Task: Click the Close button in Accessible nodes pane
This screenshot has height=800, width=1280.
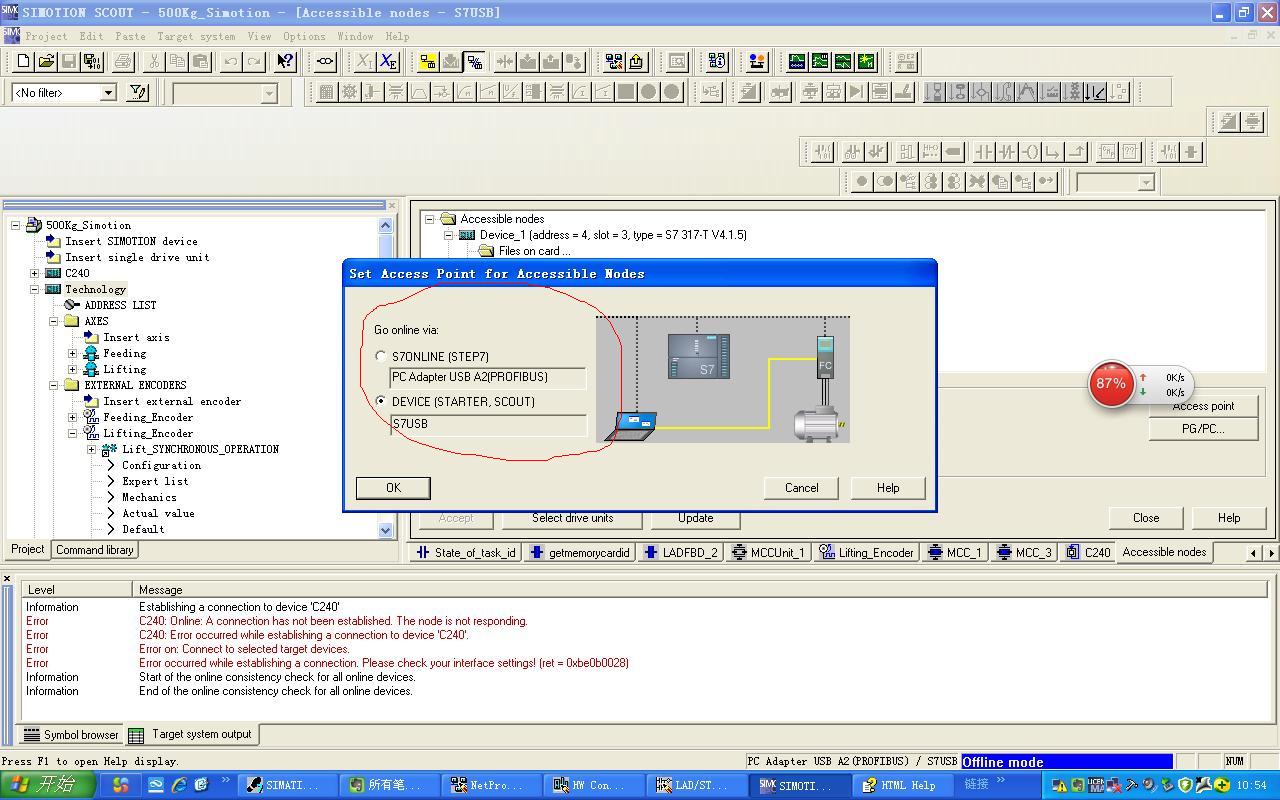Action: [x=1146, y=518]
